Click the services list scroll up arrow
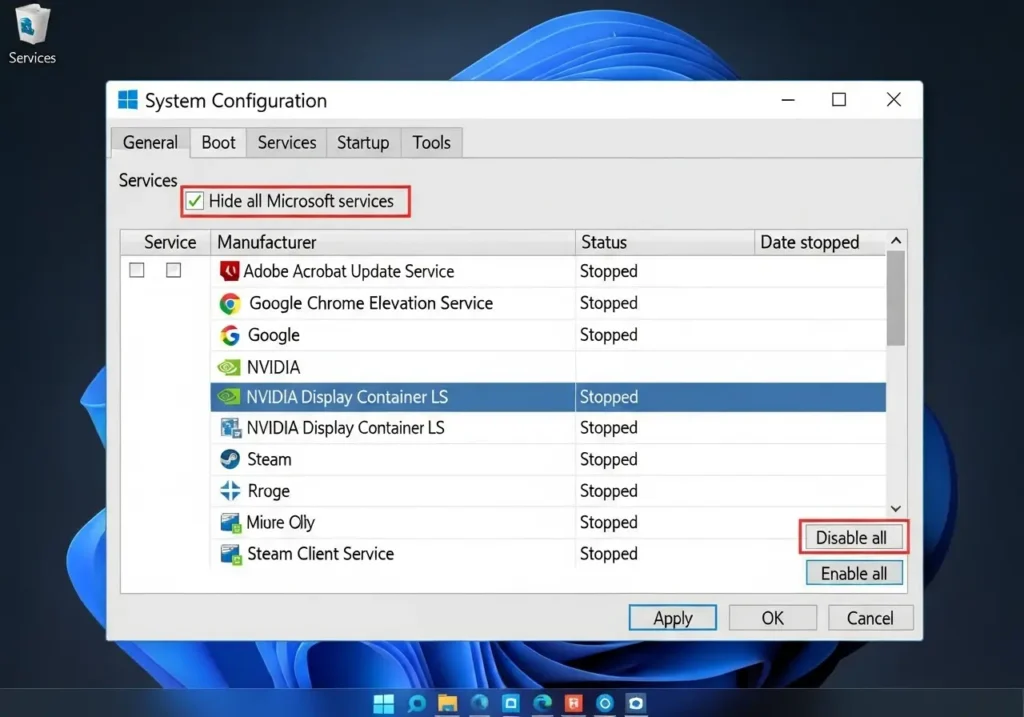This screenshot has height=717, width=1024. point(896,241)
